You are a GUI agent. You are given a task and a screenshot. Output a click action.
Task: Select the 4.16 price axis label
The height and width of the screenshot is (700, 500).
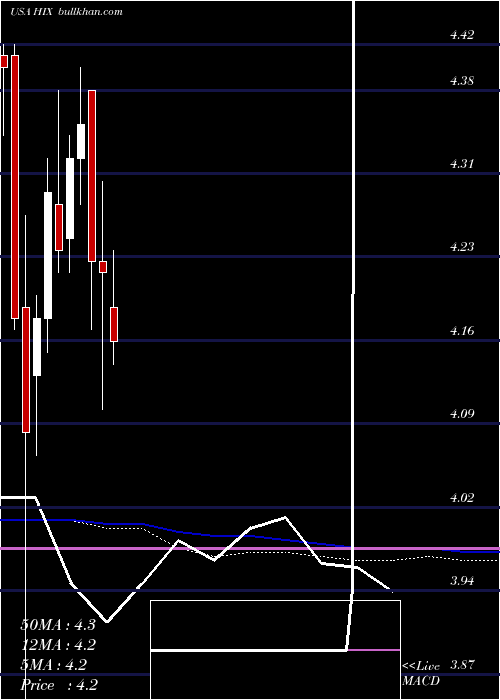pos(462,331)
